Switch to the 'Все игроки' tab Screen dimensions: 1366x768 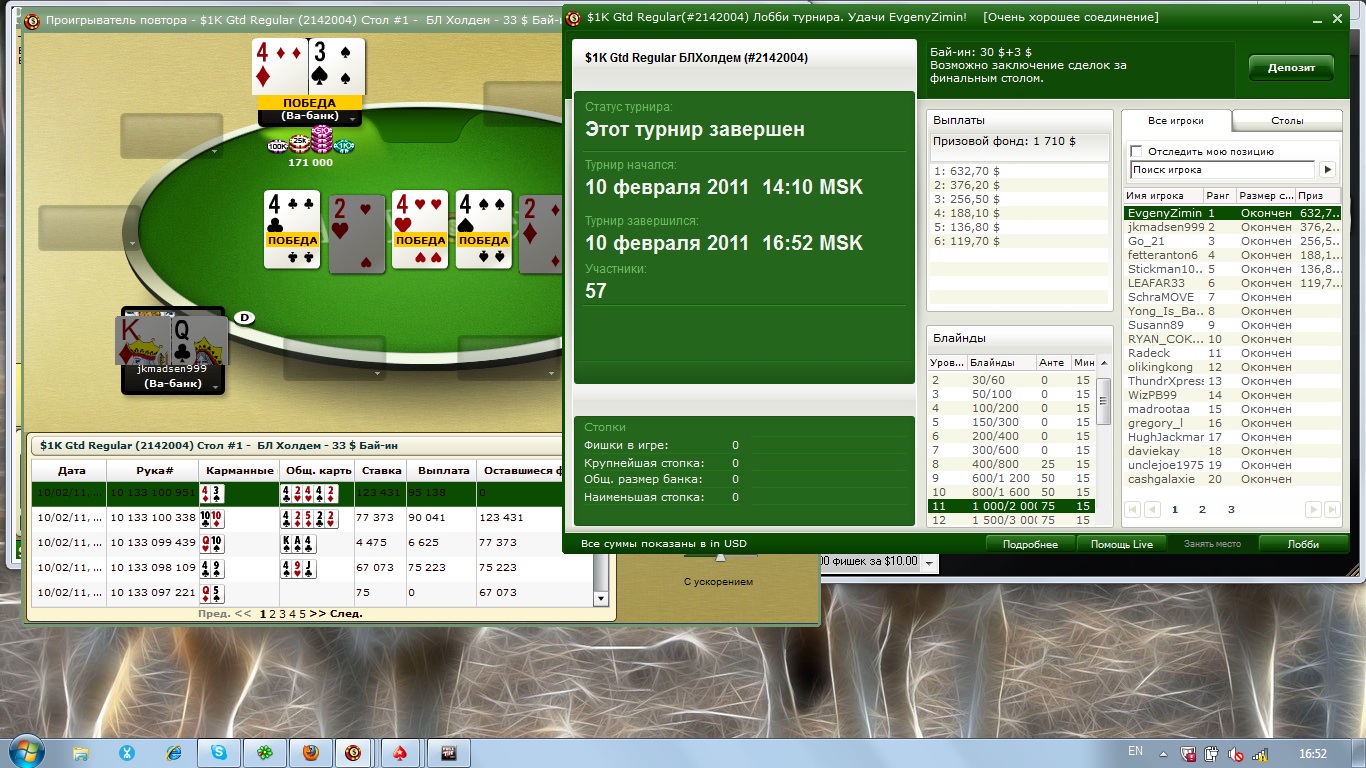(1176, 120)
